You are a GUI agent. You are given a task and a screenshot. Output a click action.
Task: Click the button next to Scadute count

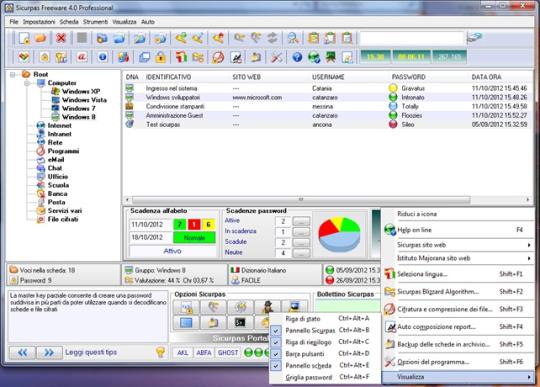pos(301,242)
